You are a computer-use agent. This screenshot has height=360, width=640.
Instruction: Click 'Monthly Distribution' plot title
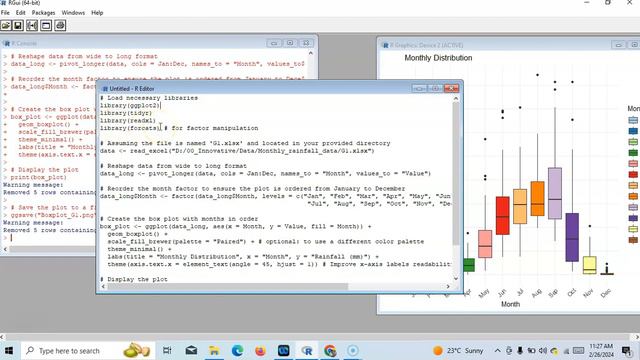[x=438, y=58]
